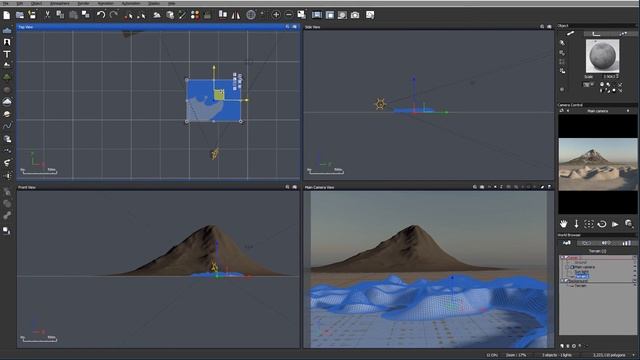Select the Plant tool in left toolbar
Screen dimensions: 640x360
(x=7, y=77)
